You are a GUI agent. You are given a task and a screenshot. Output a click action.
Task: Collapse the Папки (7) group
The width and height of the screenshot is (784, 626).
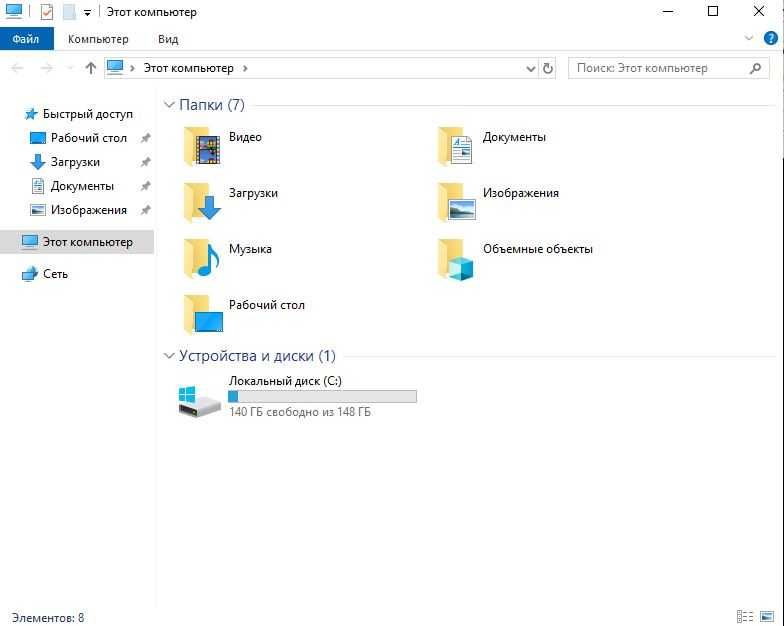[169, 104]
